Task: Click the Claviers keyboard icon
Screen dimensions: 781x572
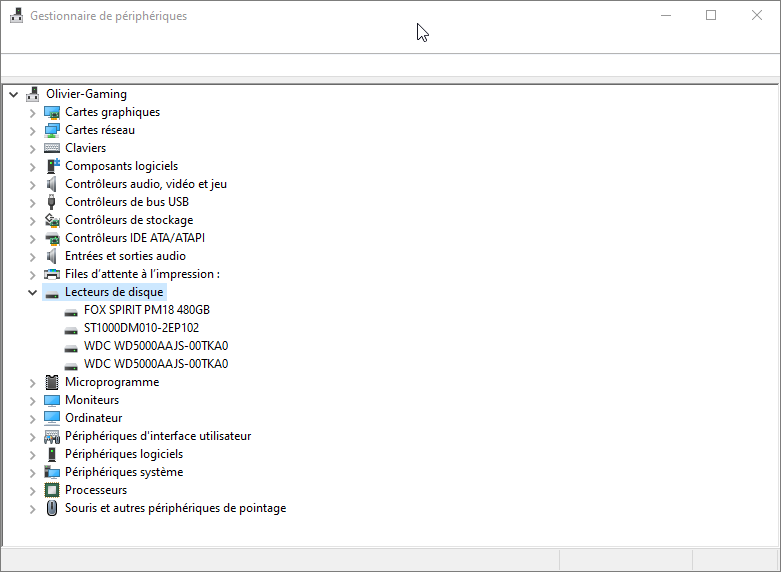Action: click(x=52, y=148)
